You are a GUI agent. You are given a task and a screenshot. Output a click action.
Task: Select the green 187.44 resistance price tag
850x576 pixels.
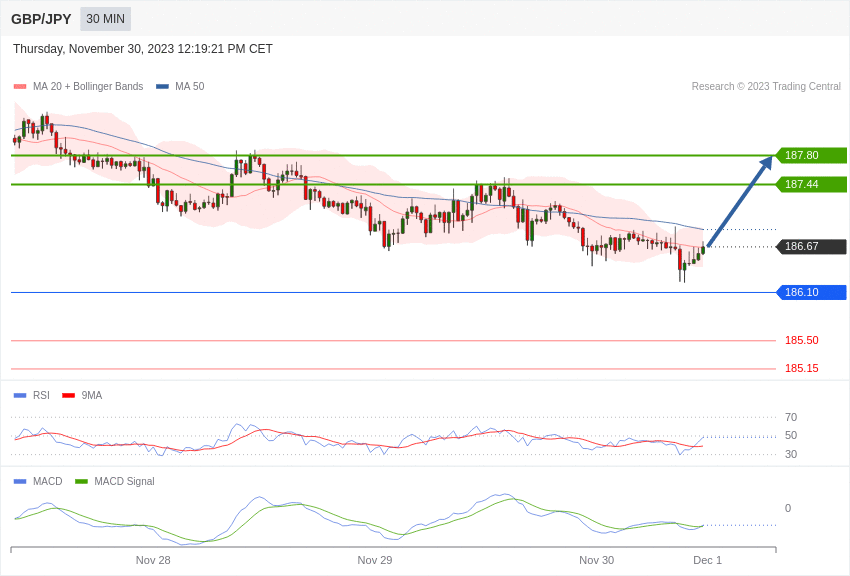(x=811, y=184)
